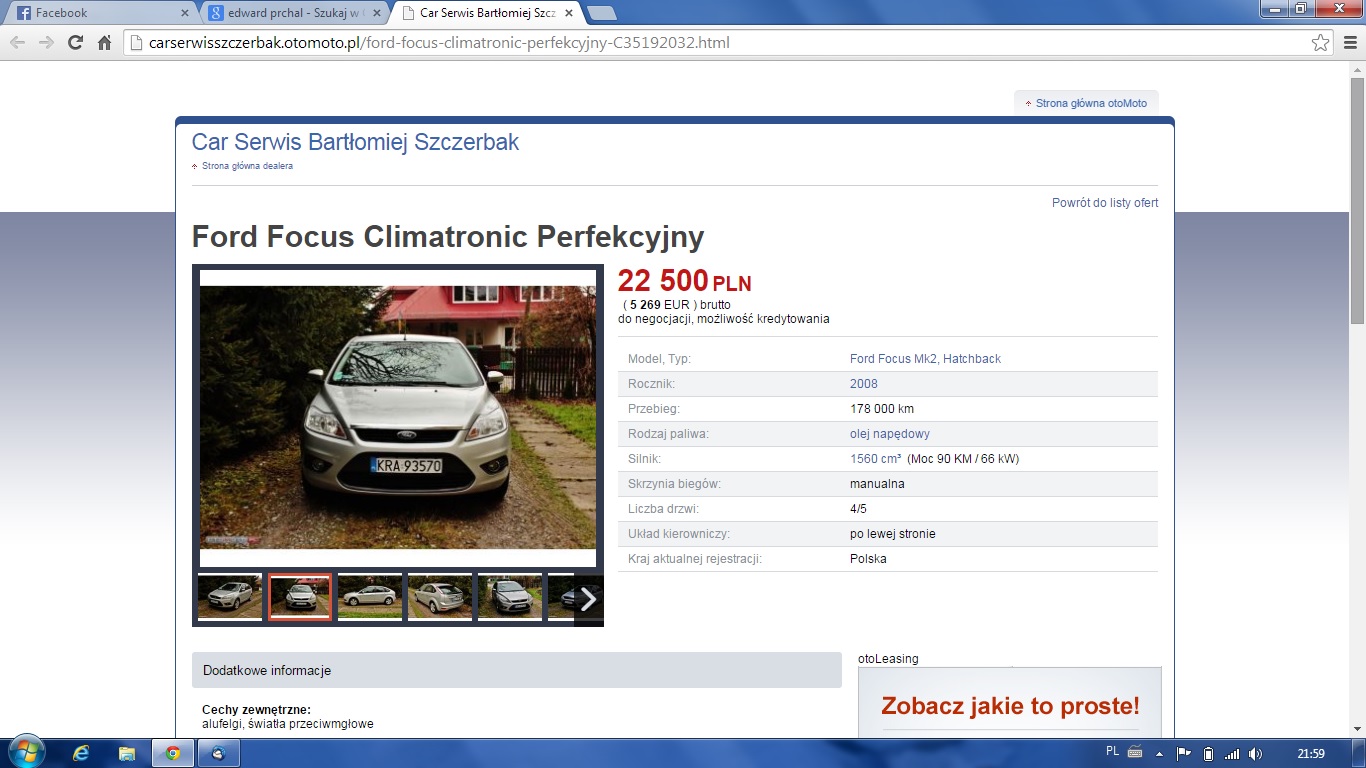Open the volume speaker tray icon

click(1256, 753)
